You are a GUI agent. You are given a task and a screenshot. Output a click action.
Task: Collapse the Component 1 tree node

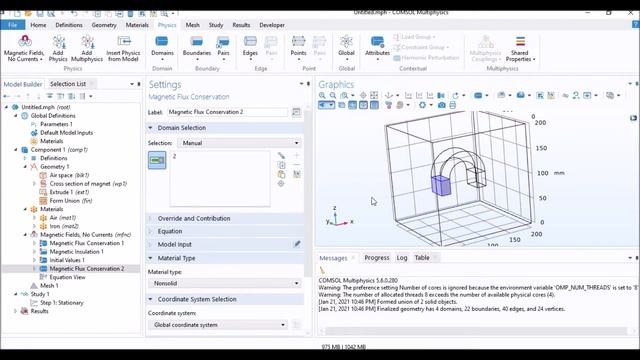pyautogui.click(x=16, y=150)
